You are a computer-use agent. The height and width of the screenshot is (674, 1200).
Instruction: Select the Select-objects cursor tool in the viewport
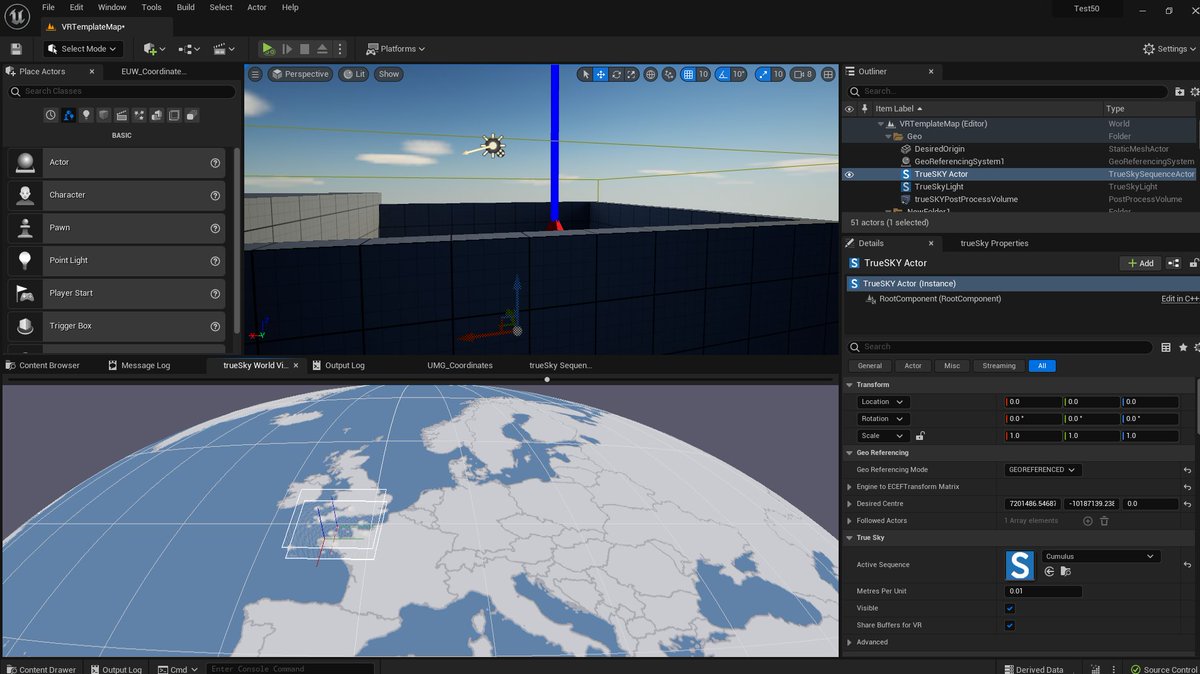(586, 74)
